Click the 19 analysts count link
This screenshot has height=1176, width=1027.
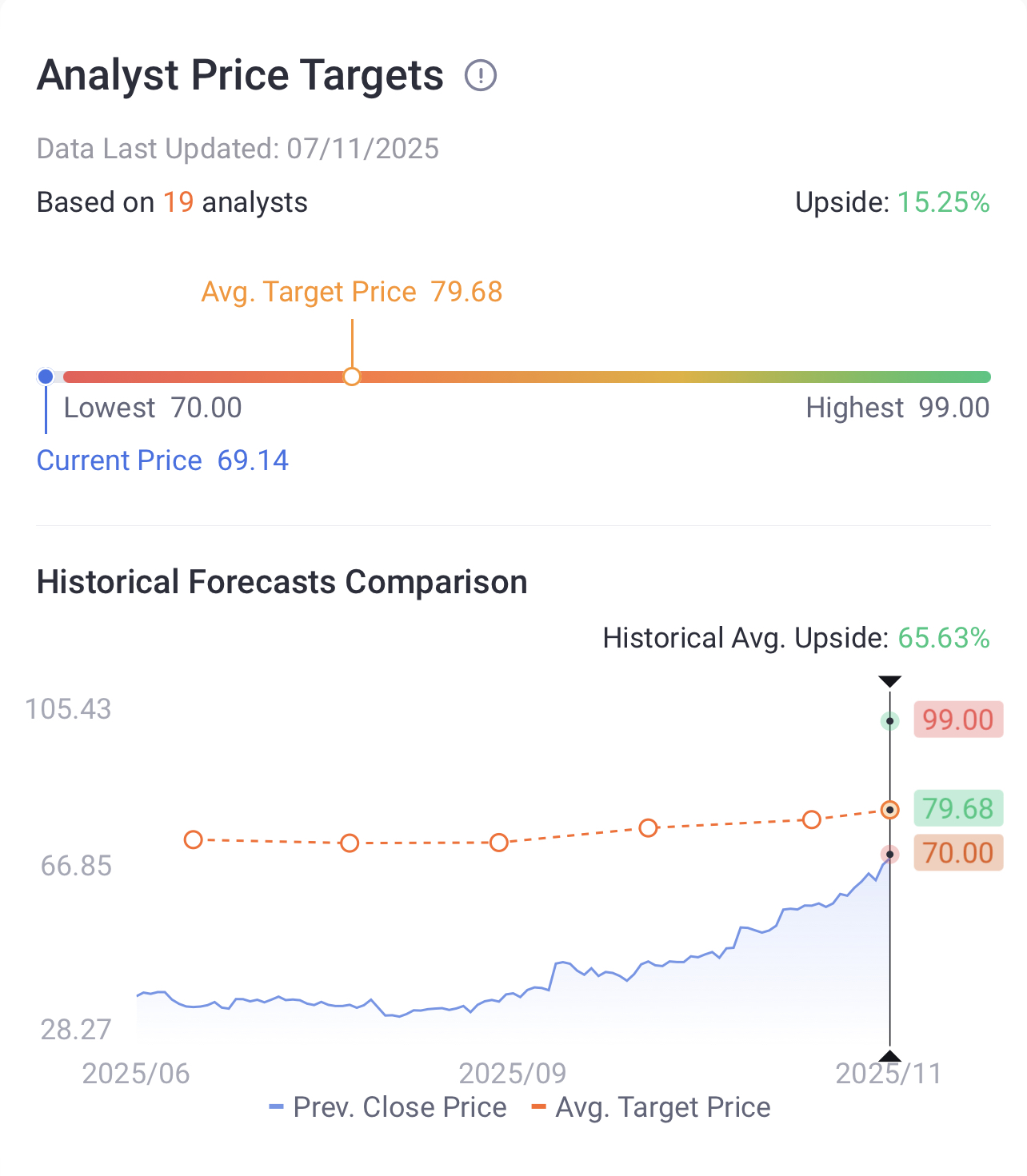coord(178,202)
